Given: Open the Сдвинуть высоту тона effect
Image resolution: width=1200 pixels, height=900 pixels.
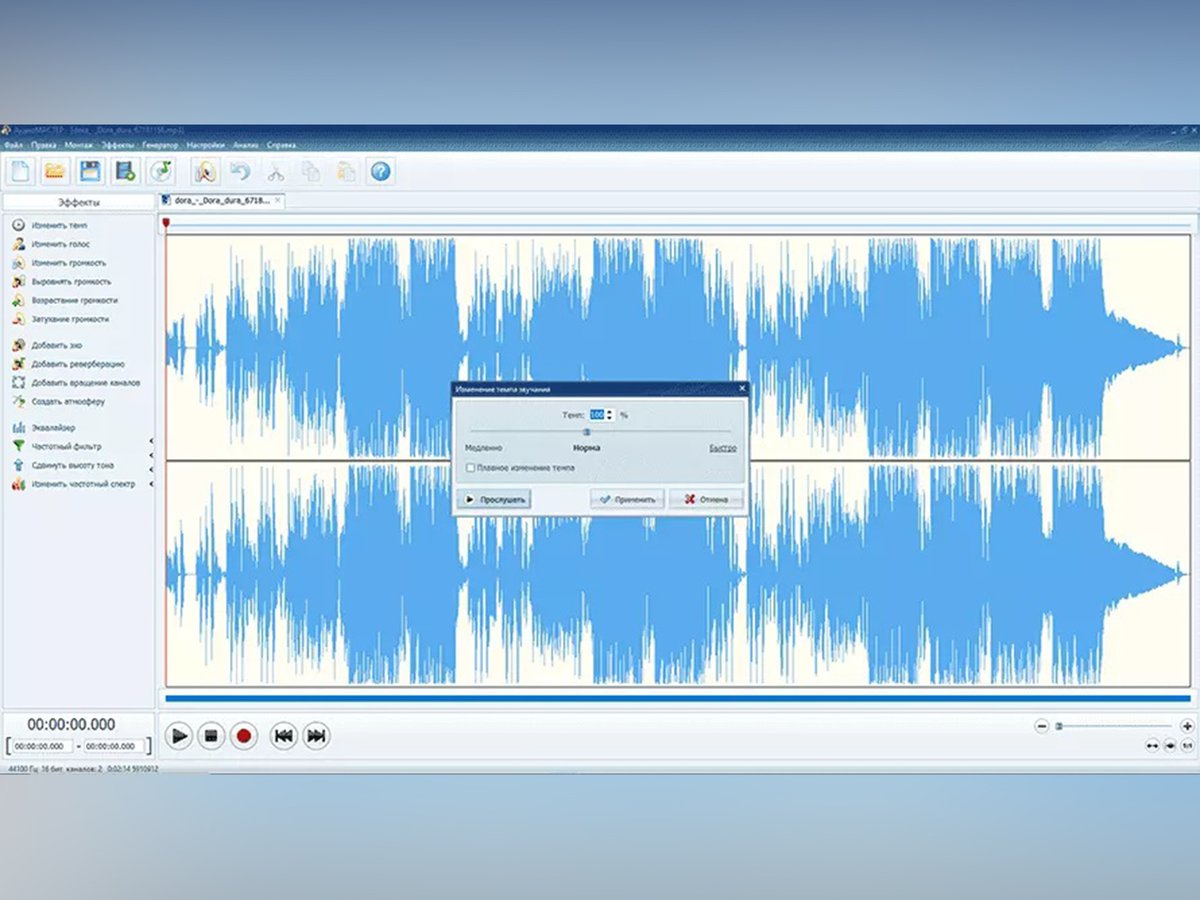Looking at the screenshot, I should point(63,465).
